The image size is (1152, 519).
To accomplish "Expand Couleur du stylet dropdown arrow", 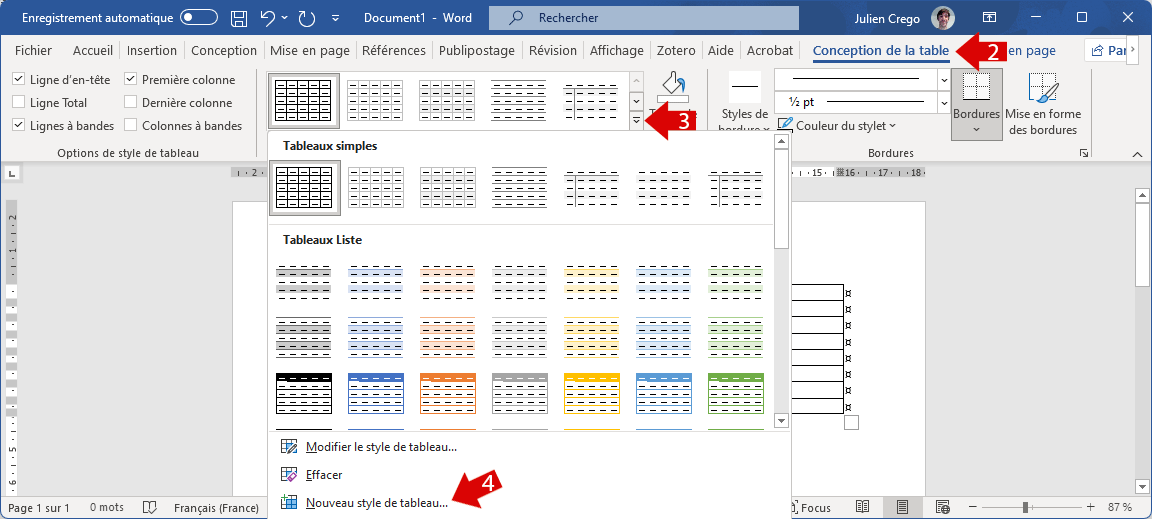I will click(893, 126).
